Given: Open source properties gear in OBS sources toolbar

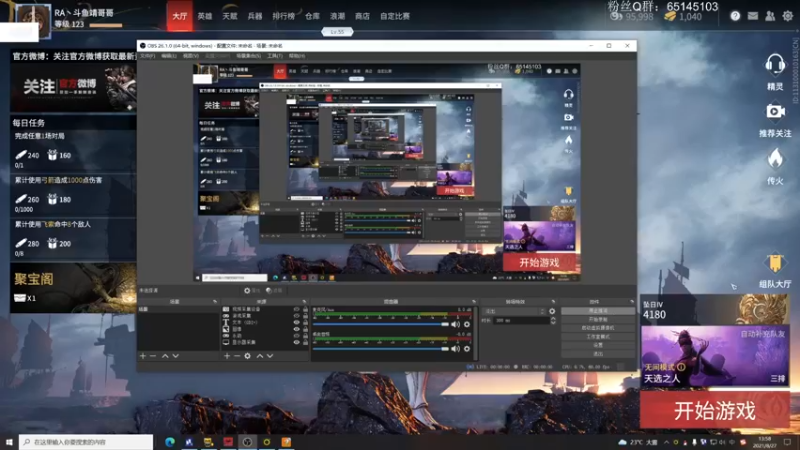Looking at the screenshot, I should point(247,356).
